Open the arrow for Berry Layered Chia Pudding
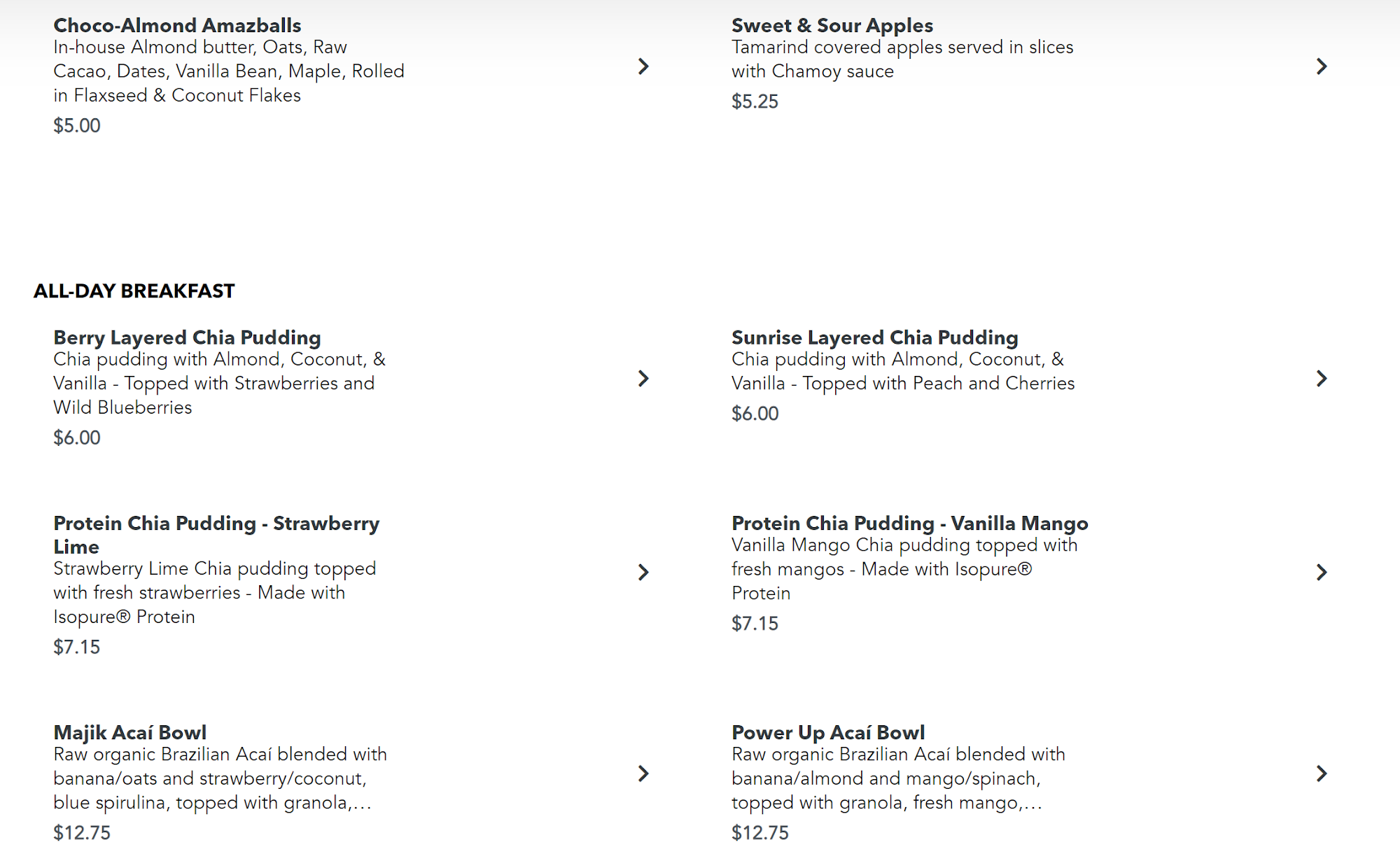Viewport: 1400px width, 854px height. point(643,379)
